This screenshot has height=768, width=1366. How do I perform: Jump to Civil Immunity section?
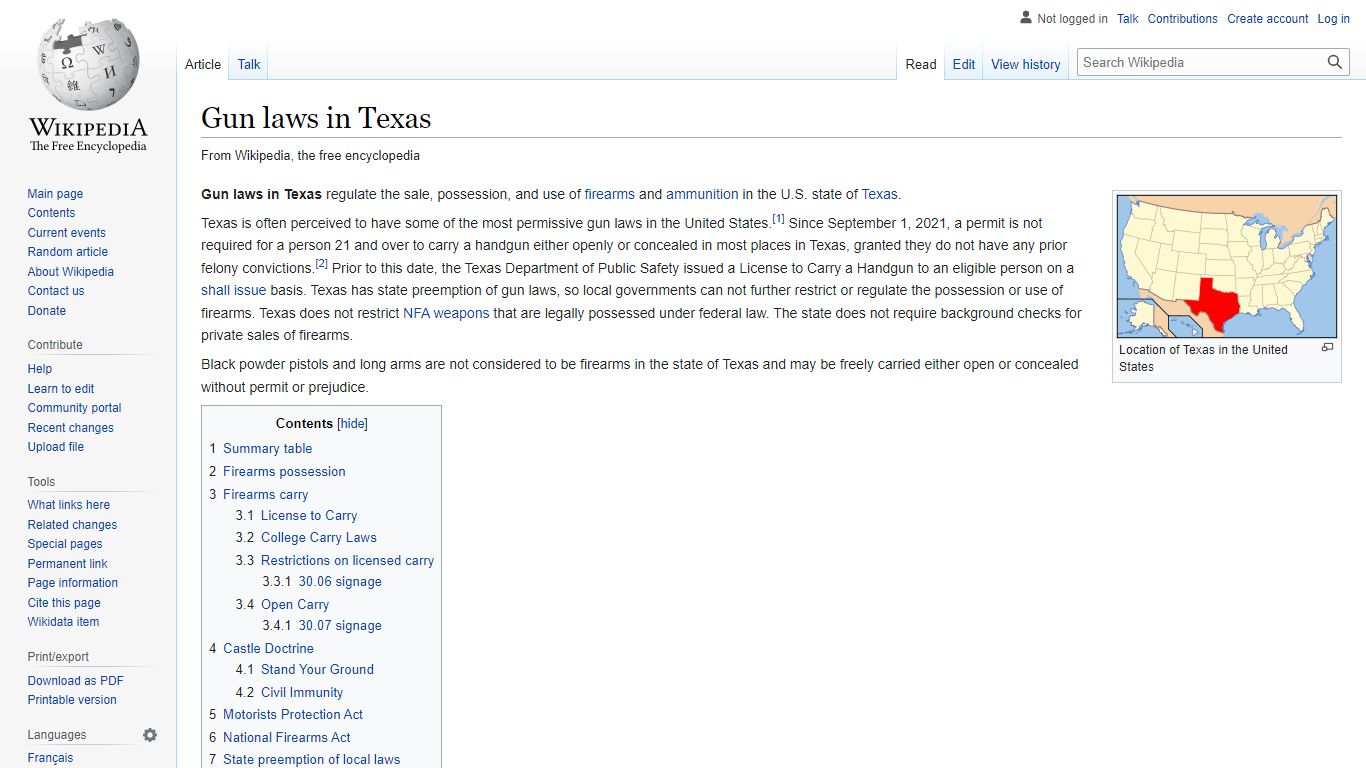pyautogui.click(x=302, y=693)
